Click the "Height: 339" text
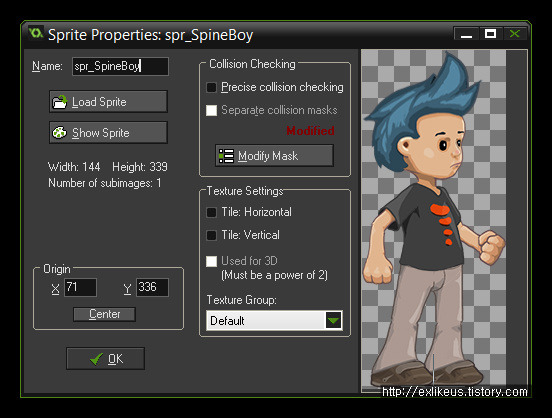The image size is (552, 418). point(140,167)
